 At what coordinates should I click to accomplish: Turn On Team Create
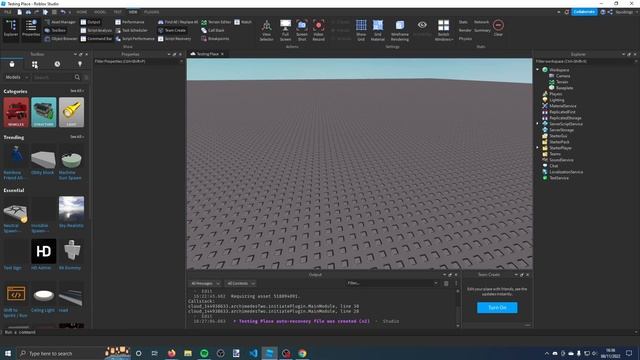point(497,308)
